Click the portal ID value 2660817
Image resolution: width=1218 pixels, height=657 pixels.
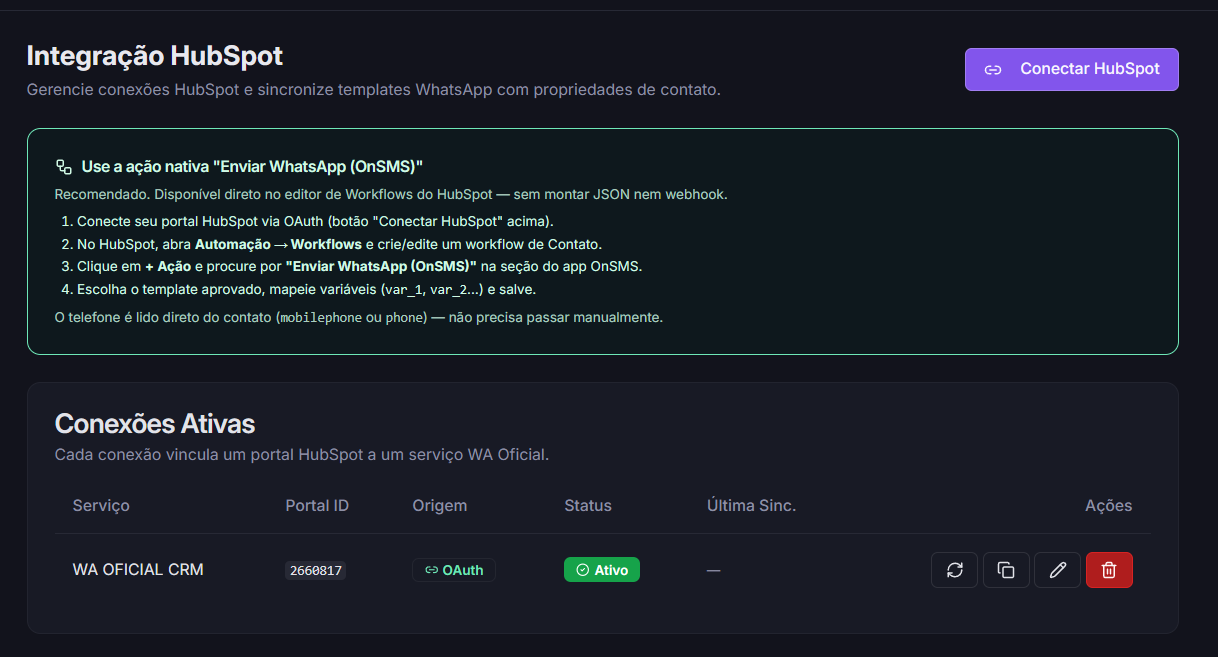(315, 571)
